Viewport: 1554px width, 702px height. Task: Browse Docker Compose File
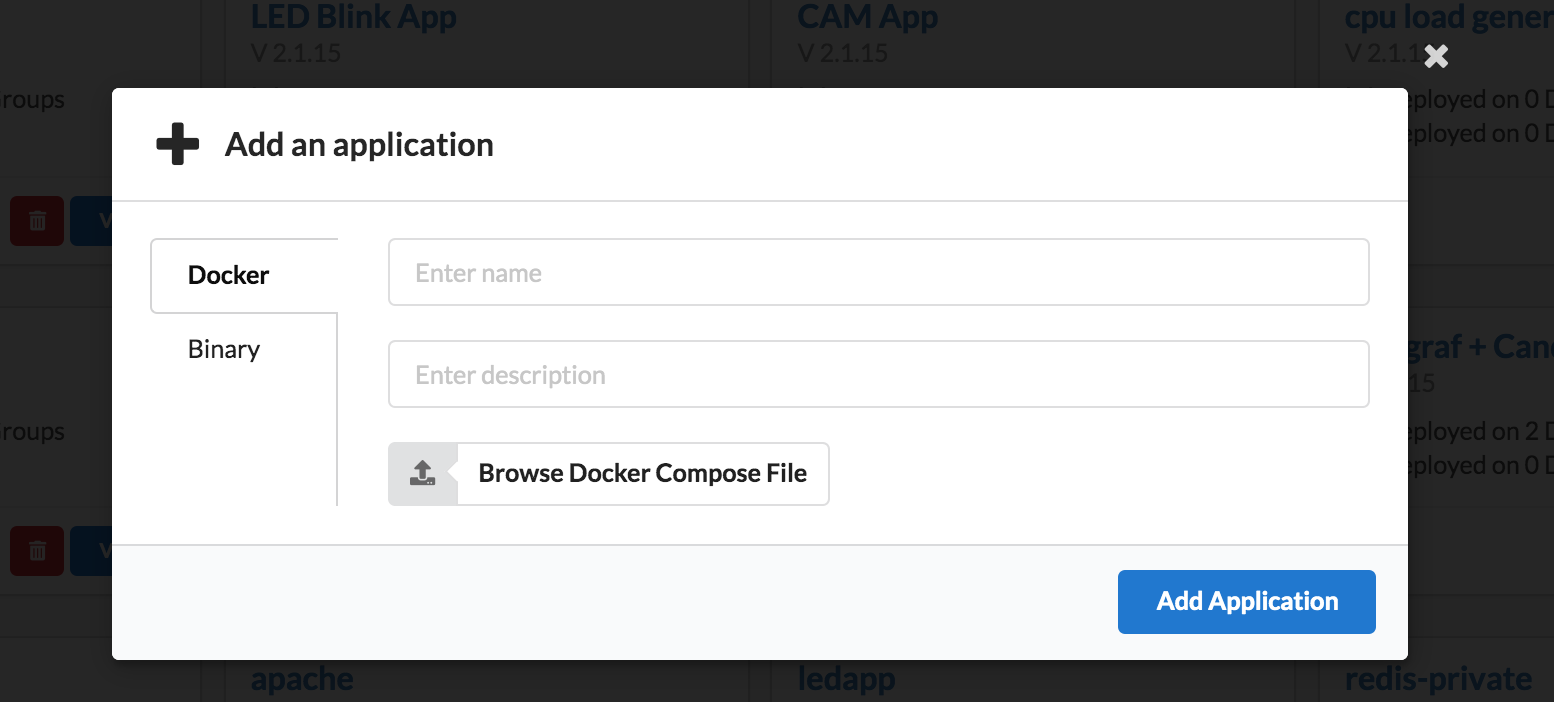(x=643, y=473)
